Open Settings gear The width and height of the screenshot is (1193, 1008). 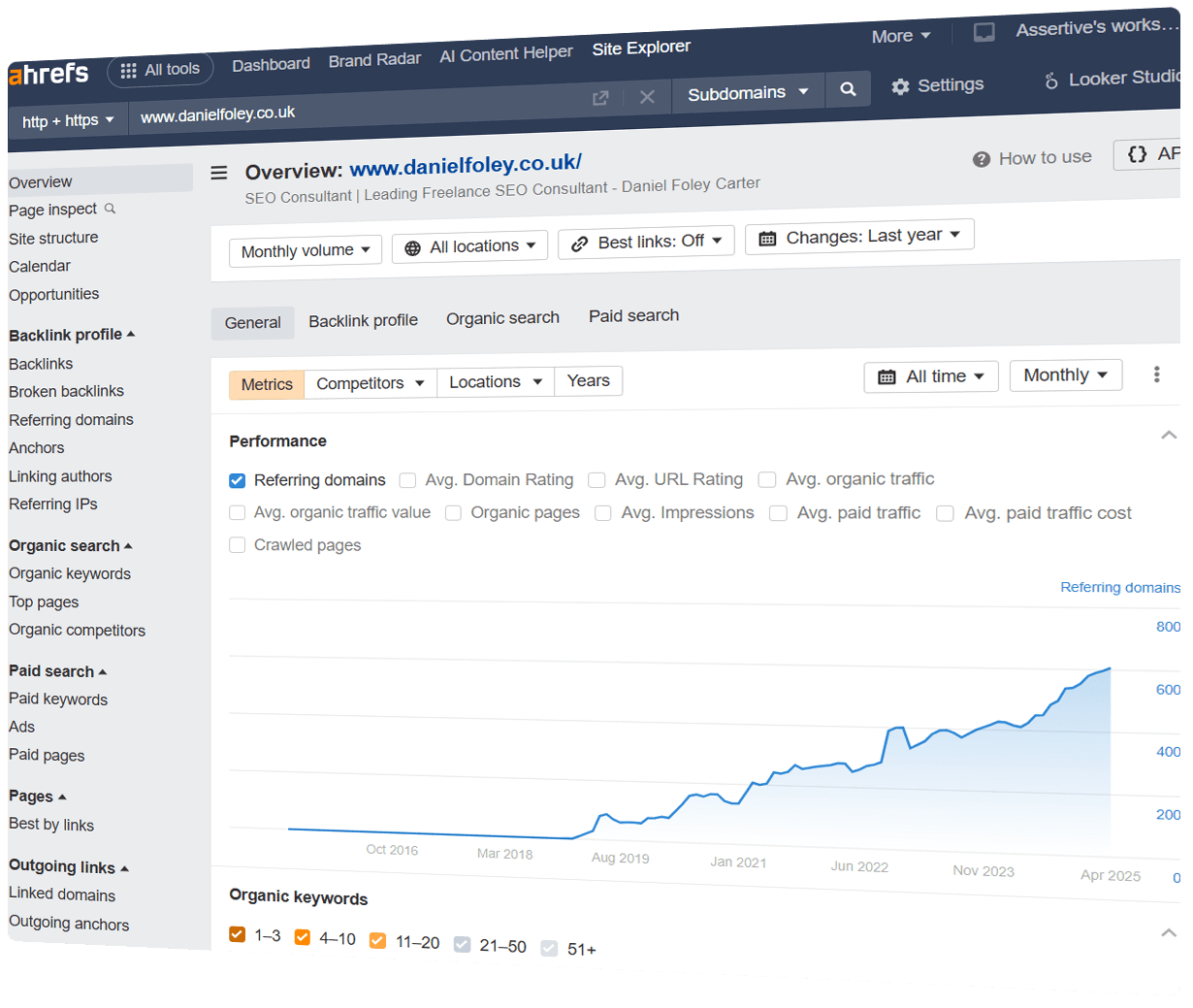click(938, 85)
